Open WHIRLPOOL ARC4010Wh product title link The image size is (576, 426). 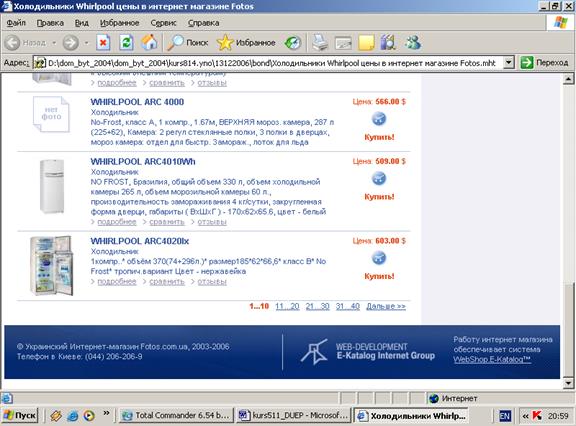pos(143,162)
